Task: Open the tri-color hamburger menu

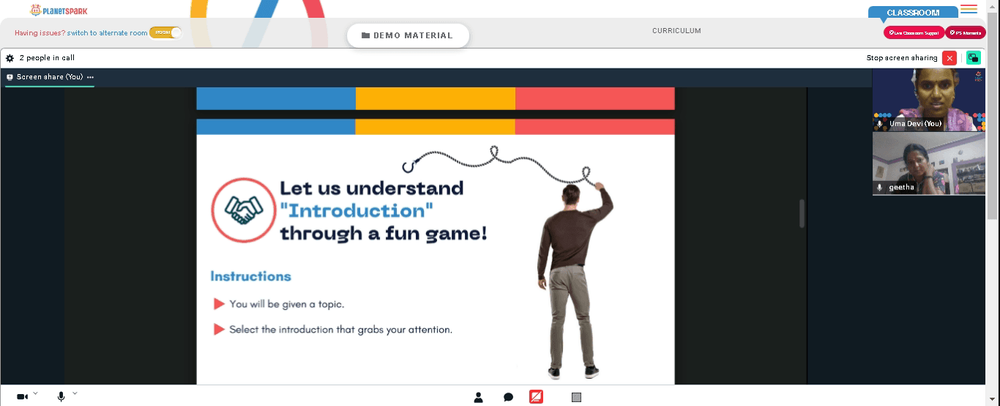Action: click(x=969, y=8)
